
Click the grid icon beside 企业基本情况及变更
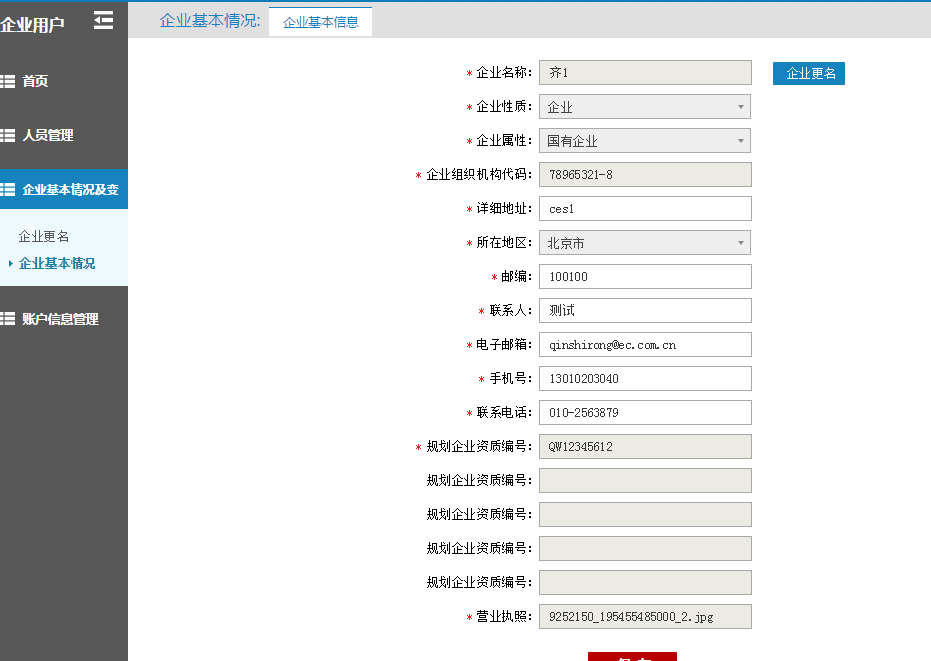point(8,189)
